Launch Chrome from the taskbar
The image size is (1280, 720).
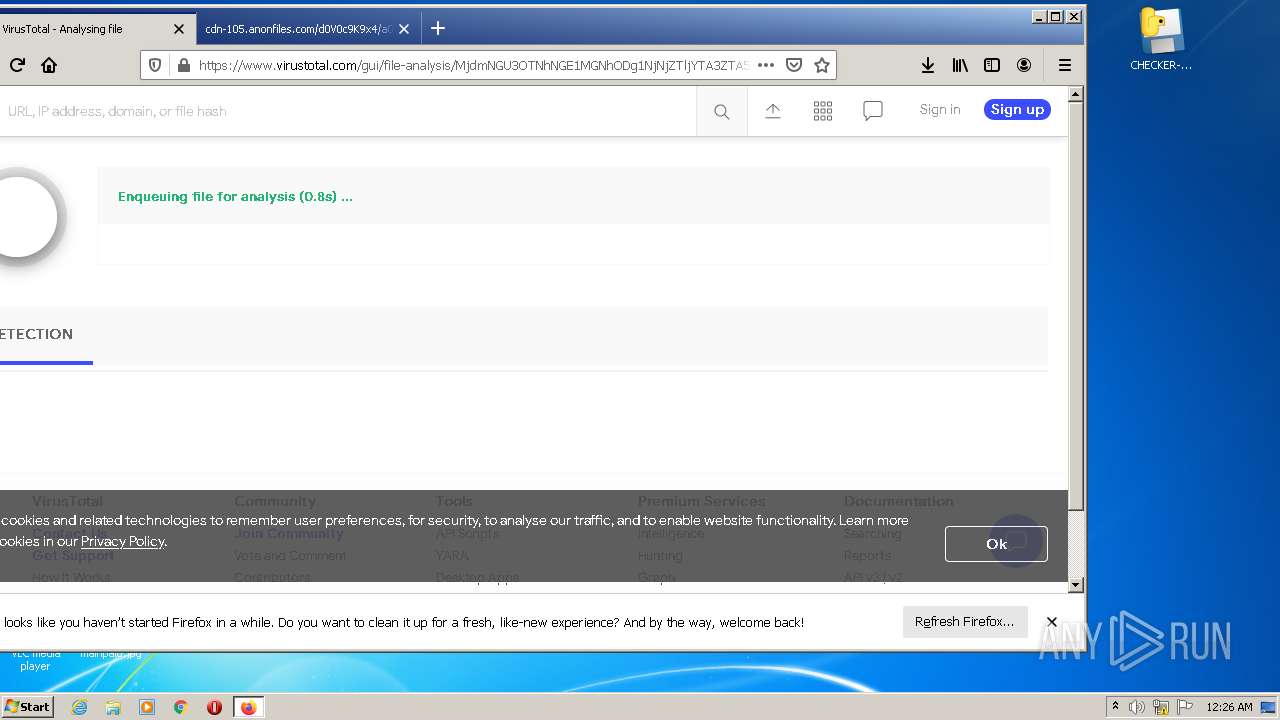(181, 707)
